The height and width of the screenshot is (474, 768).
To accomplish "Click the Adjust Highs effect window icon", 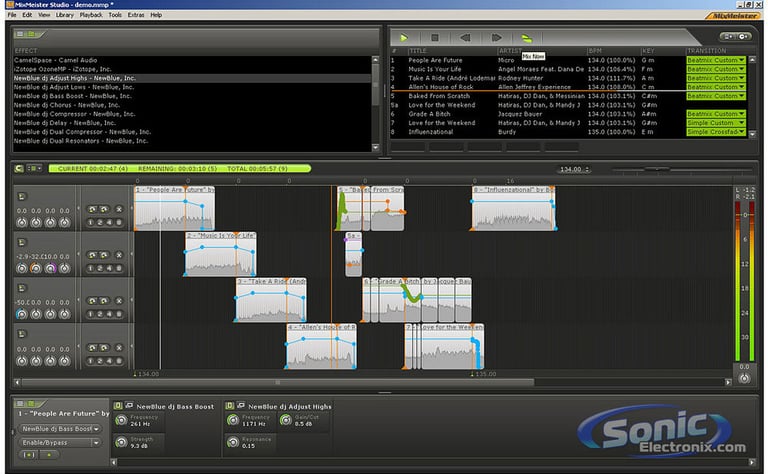I will (241, 405).
